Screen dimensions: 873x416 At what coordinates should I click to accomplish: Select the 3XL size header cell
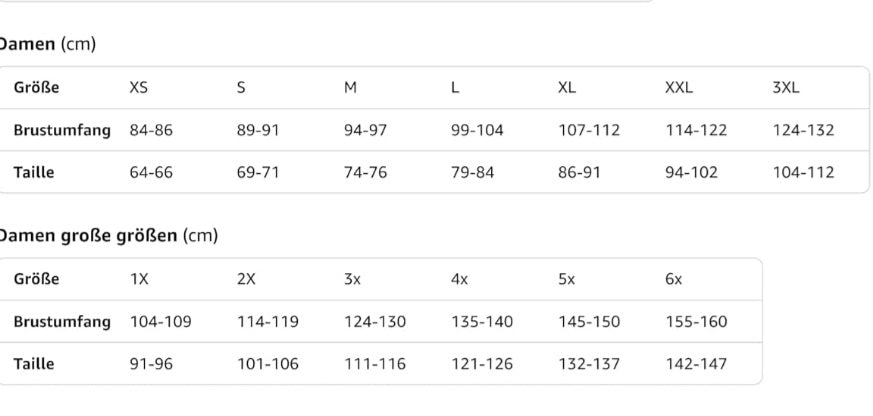point(786,88)
